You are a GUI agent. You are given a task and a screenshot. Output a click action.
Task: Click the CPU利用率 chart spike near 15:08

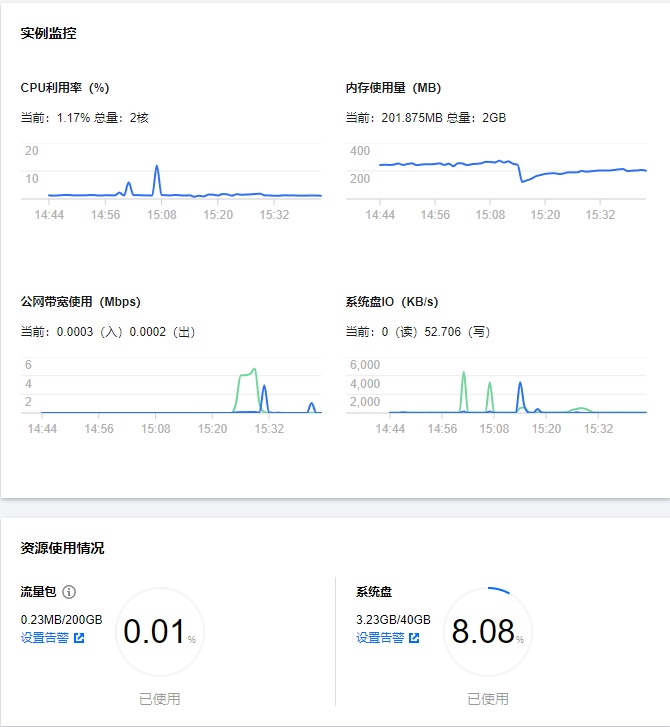[157, 168]
